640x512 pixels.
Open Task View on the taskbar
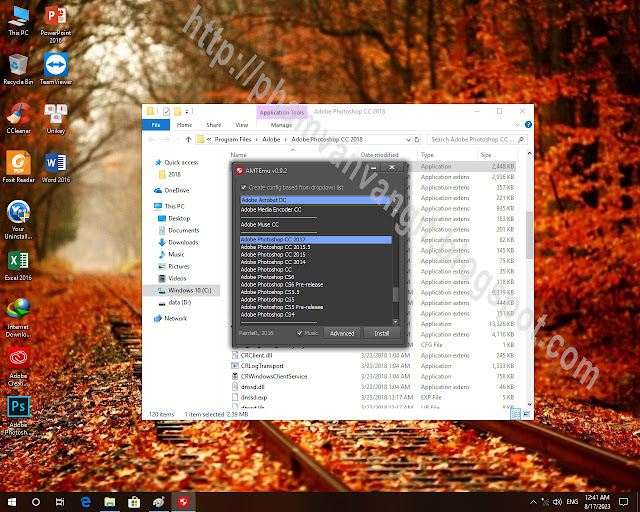pos(60,502)
